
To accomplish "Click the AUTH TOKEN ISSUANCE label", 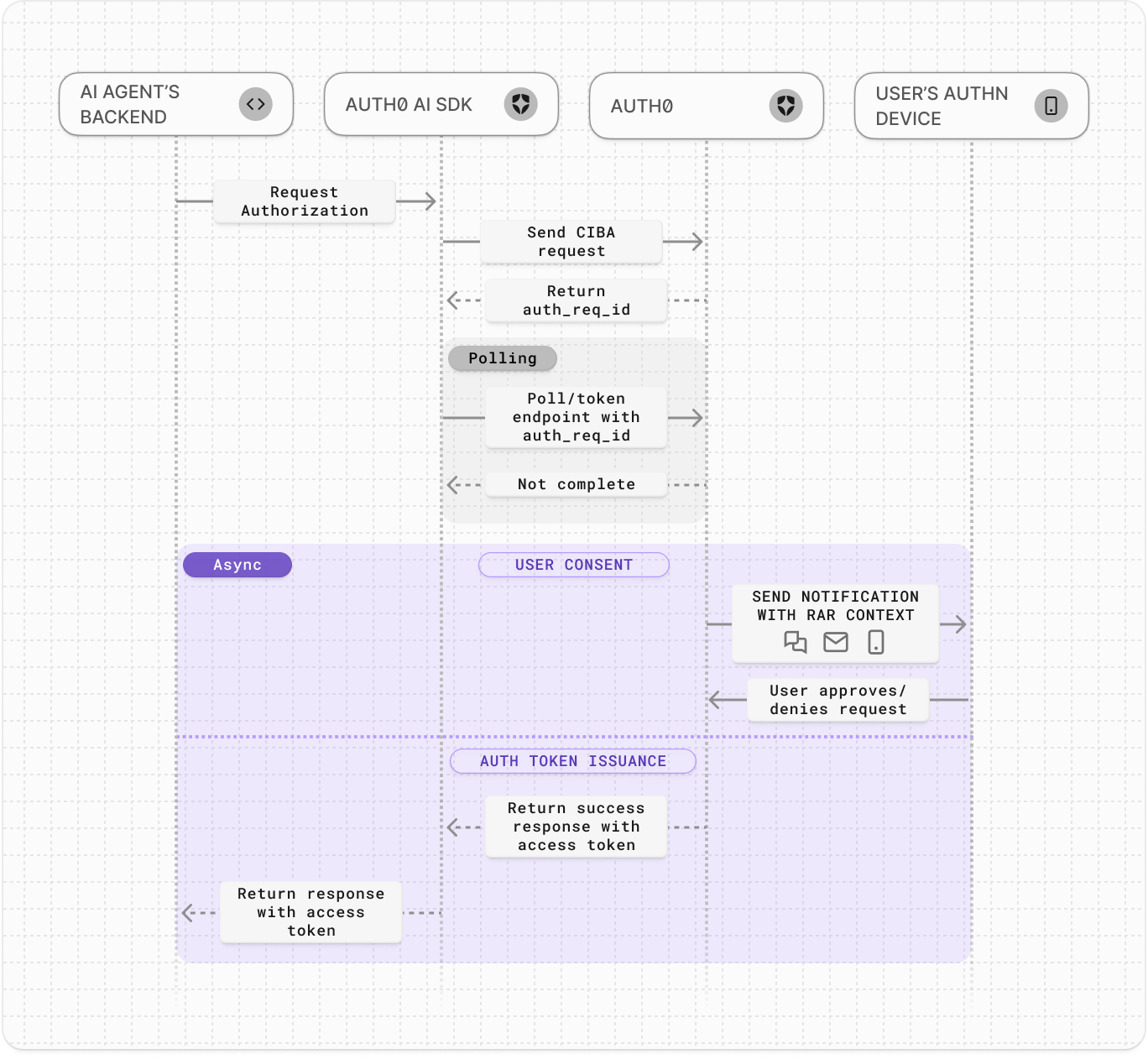I will pos(572,761).
